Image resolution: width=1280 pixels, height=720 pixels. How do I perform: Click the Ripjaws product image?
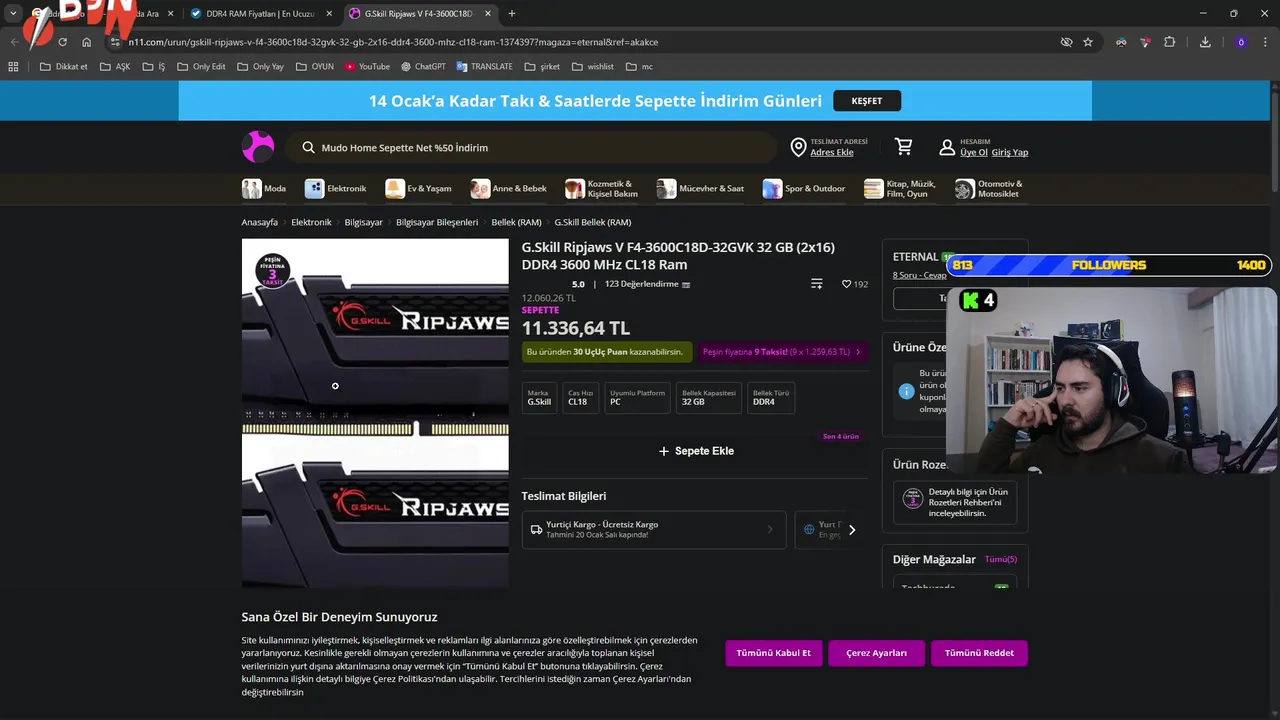point(375,413)
